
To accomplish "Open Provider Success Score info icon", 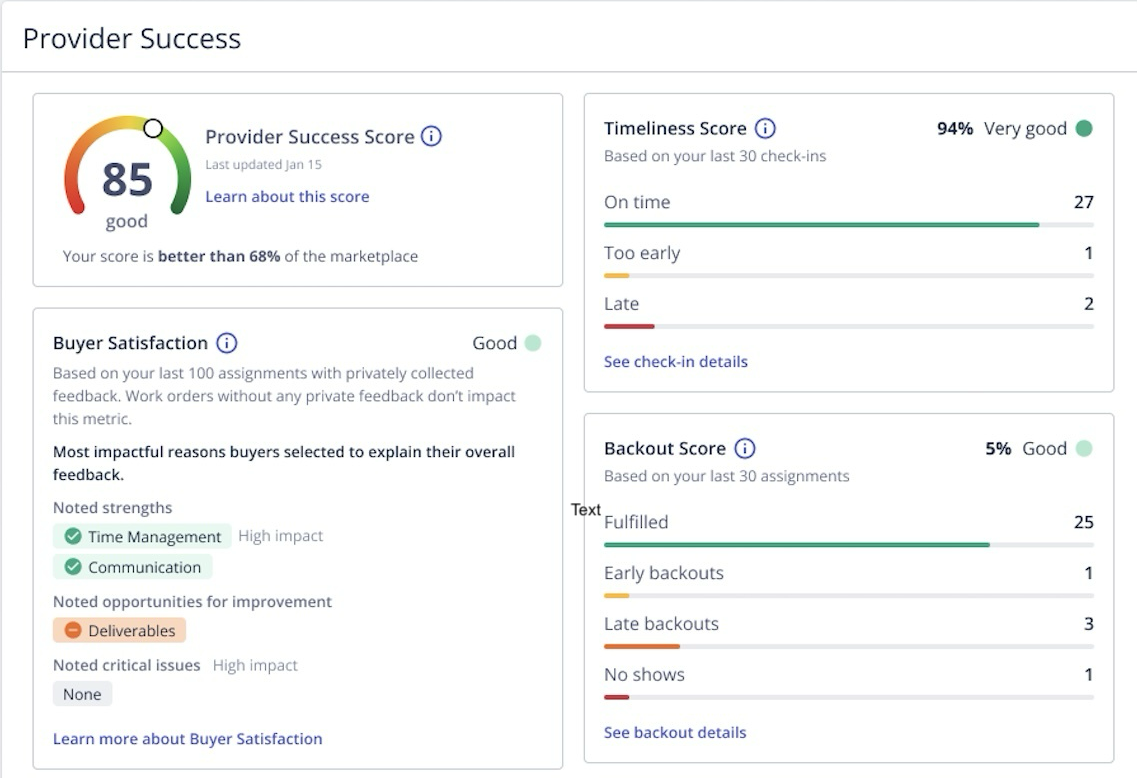I will pos(431,136).
